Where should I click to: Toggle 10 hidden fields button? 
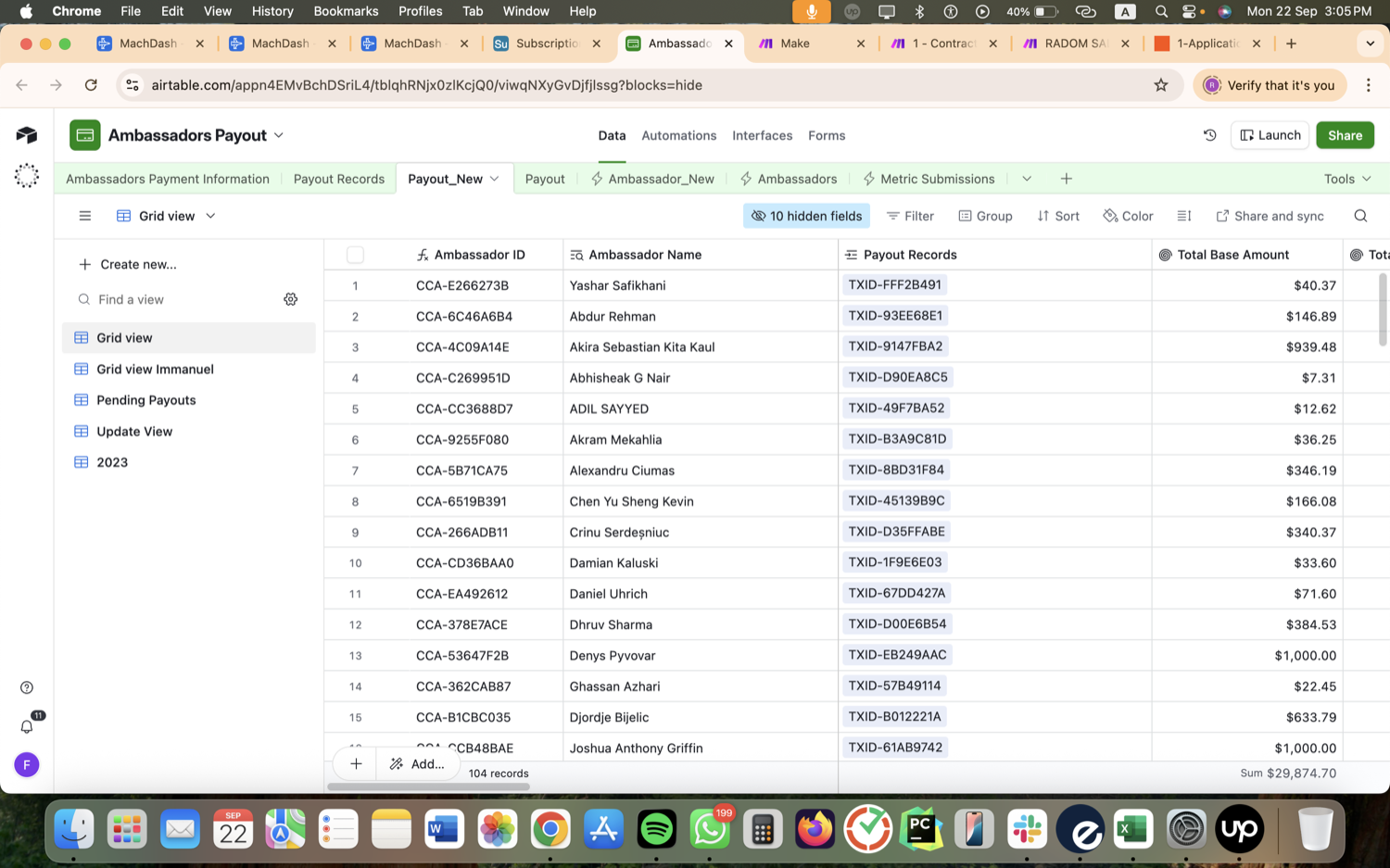point(806,216)
